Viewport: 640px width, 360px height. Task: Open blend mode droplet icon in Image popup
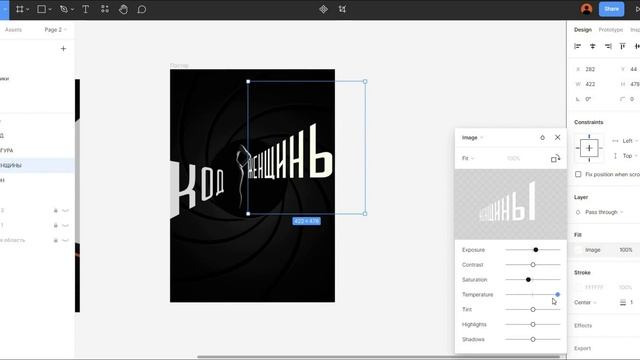pyautogui.click(x=542, y=138)
